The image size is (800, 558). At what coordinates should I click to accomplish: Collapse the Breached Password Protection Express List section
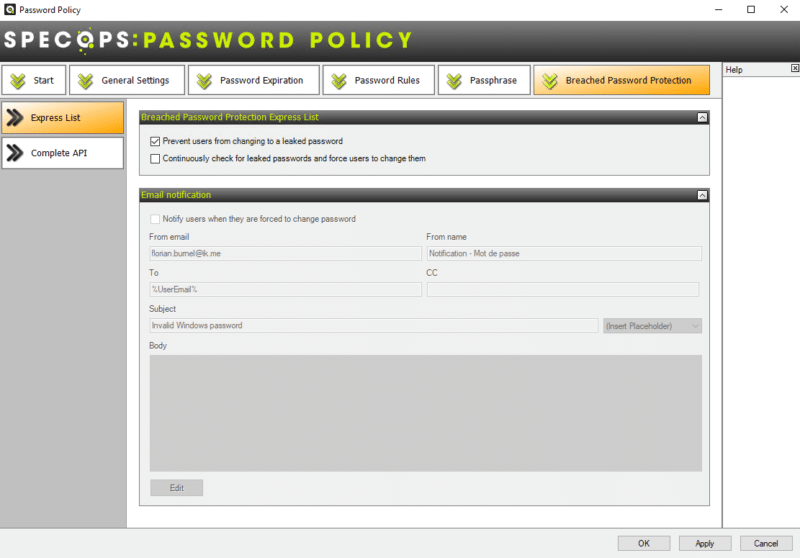point(703,118)
